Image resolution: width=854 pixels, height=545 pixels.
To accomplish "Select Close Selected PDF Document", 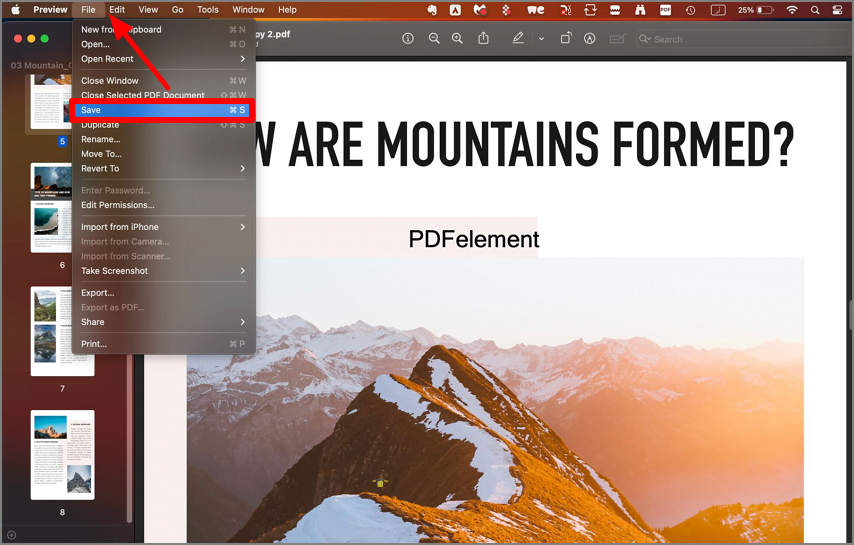I will (x=162, y=95).
